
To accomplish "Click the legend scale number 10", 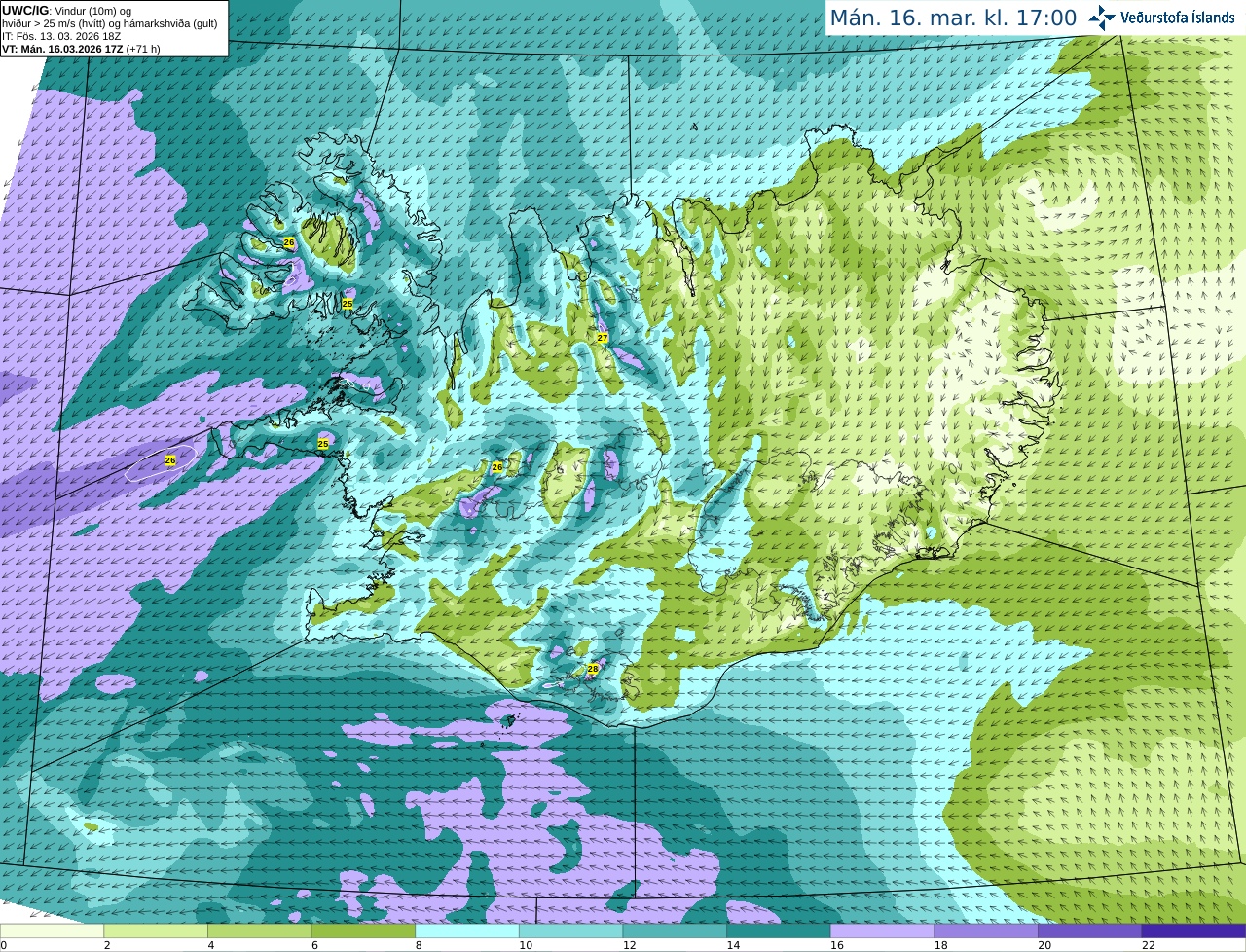I will click(x=526, y=945).
